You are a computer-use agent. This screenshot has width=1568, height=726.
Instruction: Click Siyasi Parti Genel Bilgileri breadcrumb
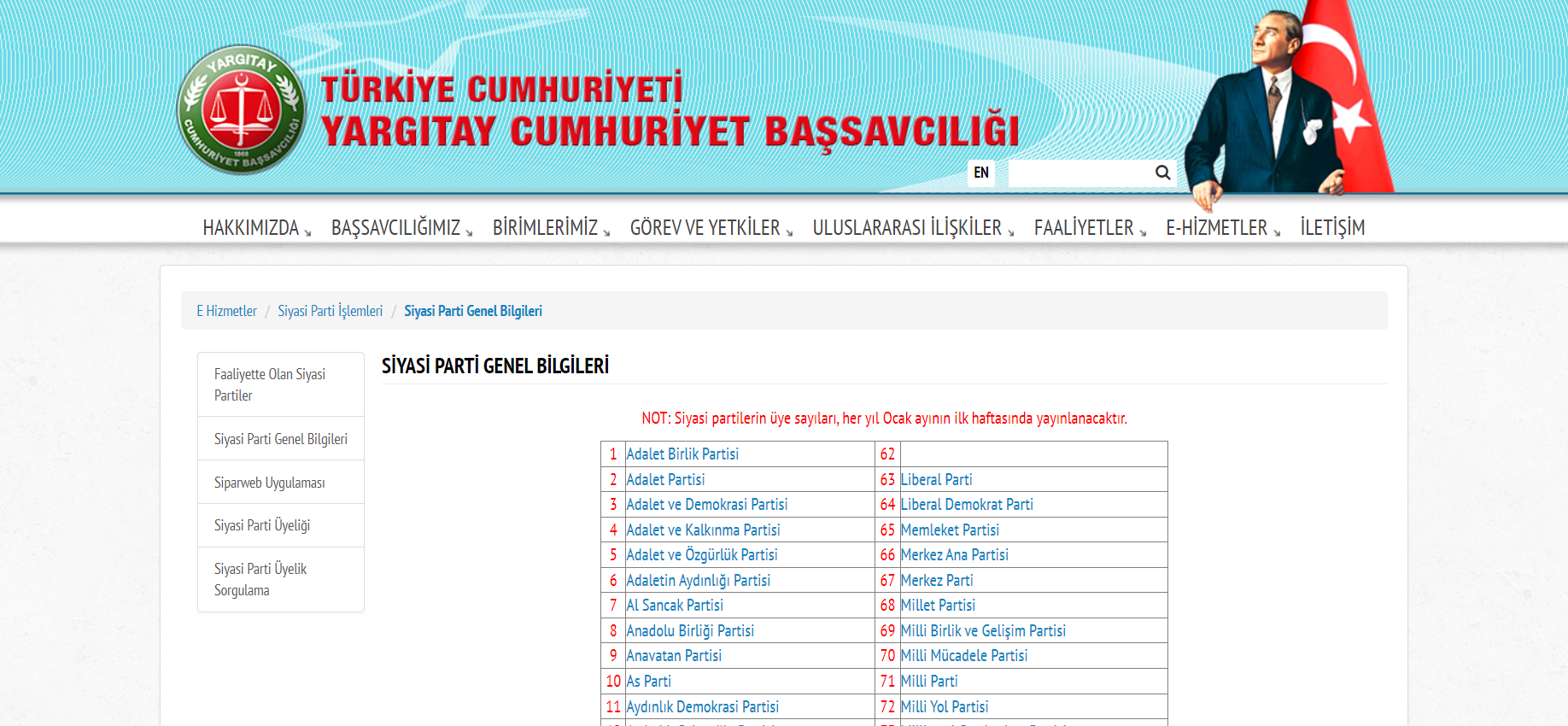point(473,311)
